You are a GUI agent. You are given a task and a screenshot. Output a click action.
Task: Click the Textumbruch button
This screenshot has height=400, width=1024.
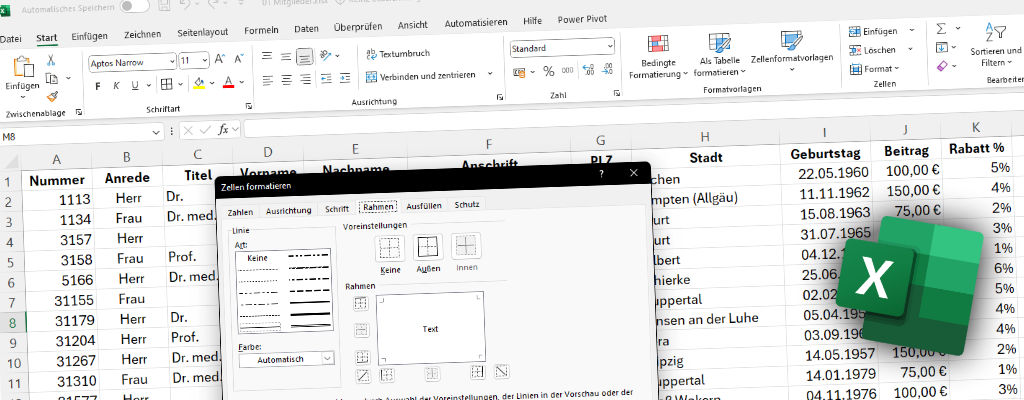tap(399, 53)
